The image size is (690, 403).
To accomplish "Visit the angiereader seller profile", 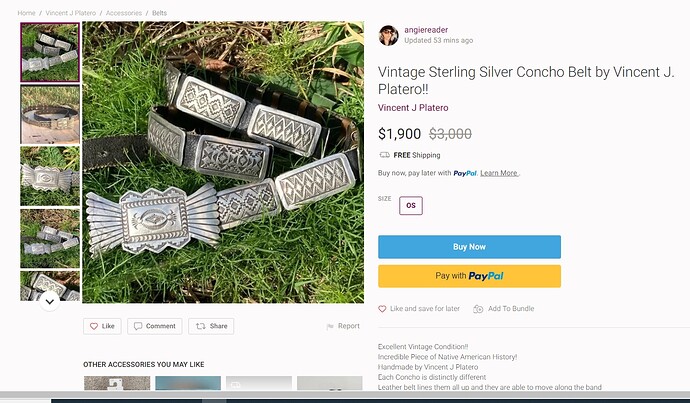I will pyautogui.click(x=424, y=30).
